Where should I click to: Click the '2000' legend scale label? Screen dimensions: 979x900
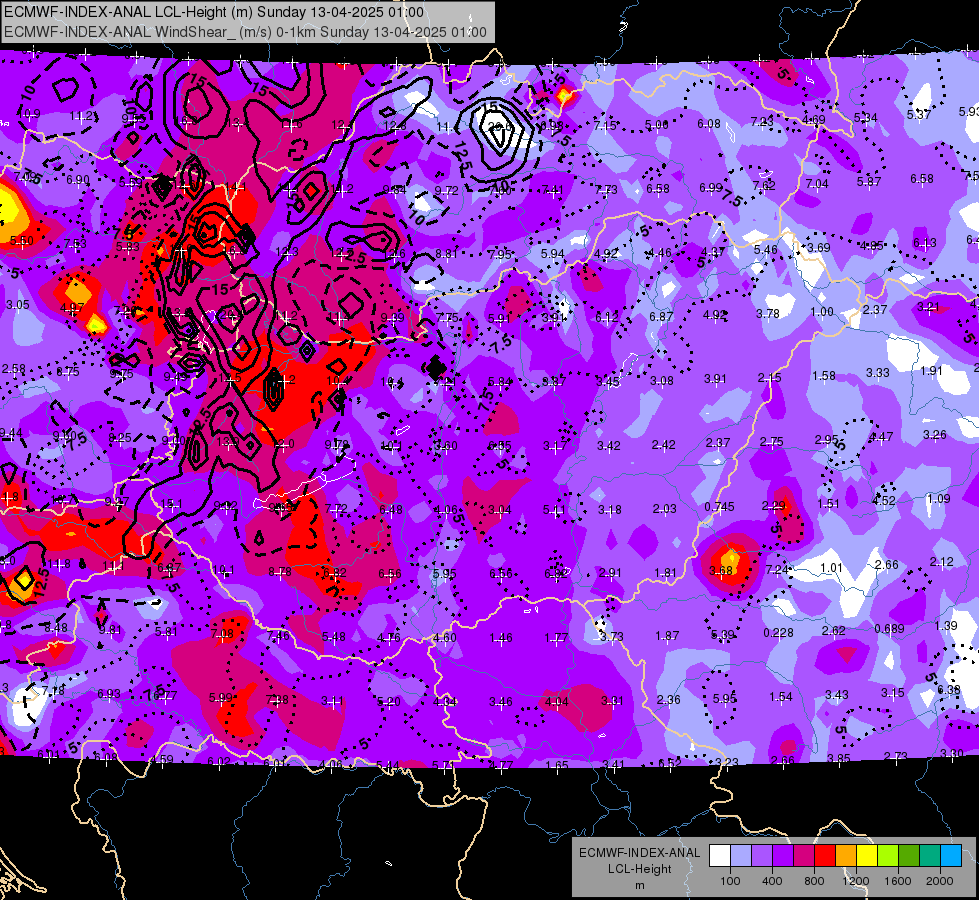(939, 881)
